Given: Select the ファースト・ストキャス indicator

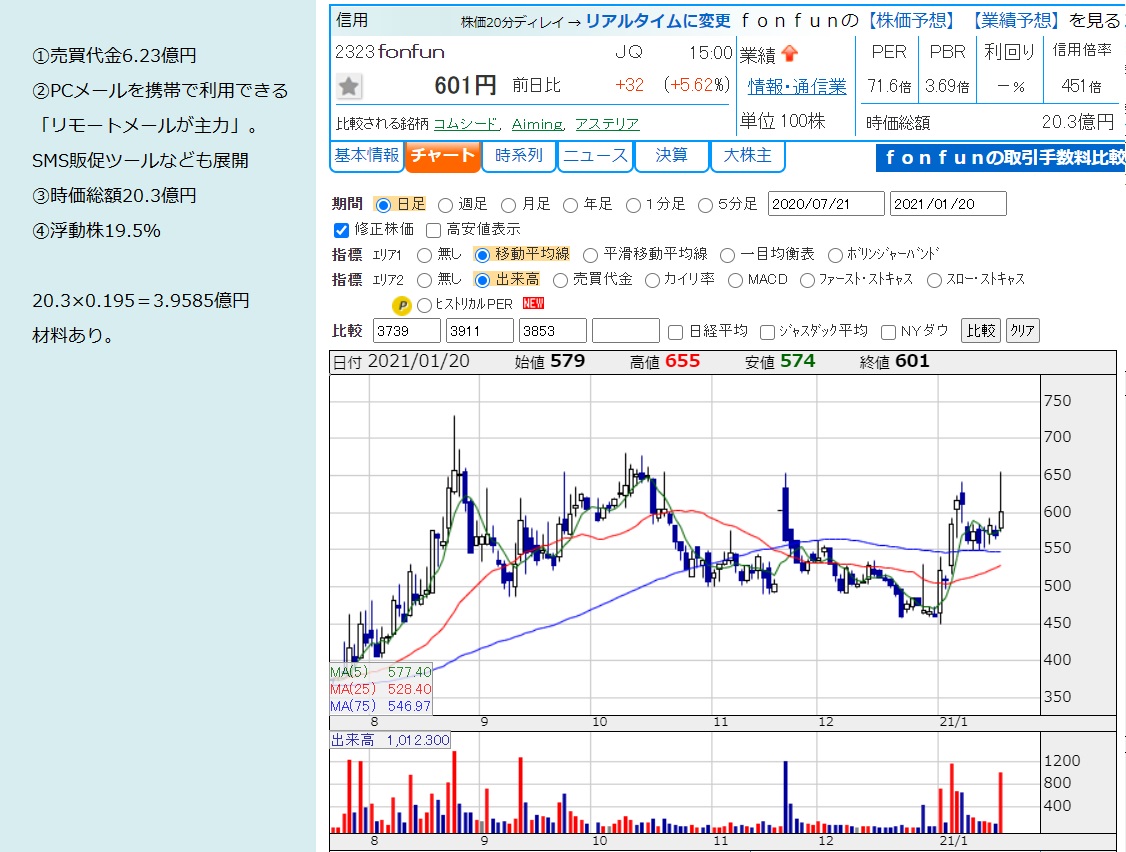Looking at the screenshot, I should coord(807,280).
